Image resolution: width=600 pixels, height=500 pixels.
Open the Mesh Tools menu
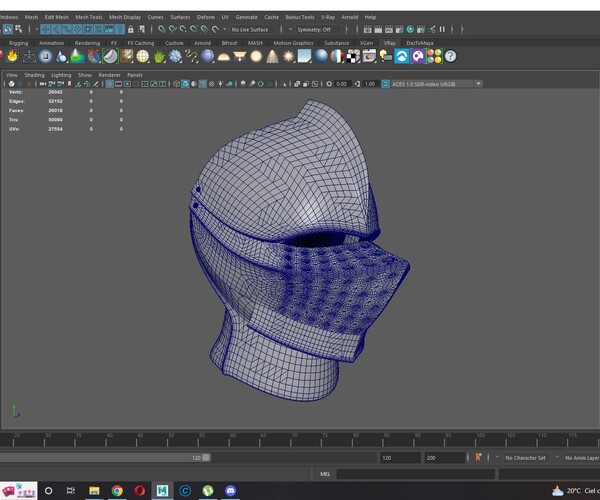[x=89, y=17]
